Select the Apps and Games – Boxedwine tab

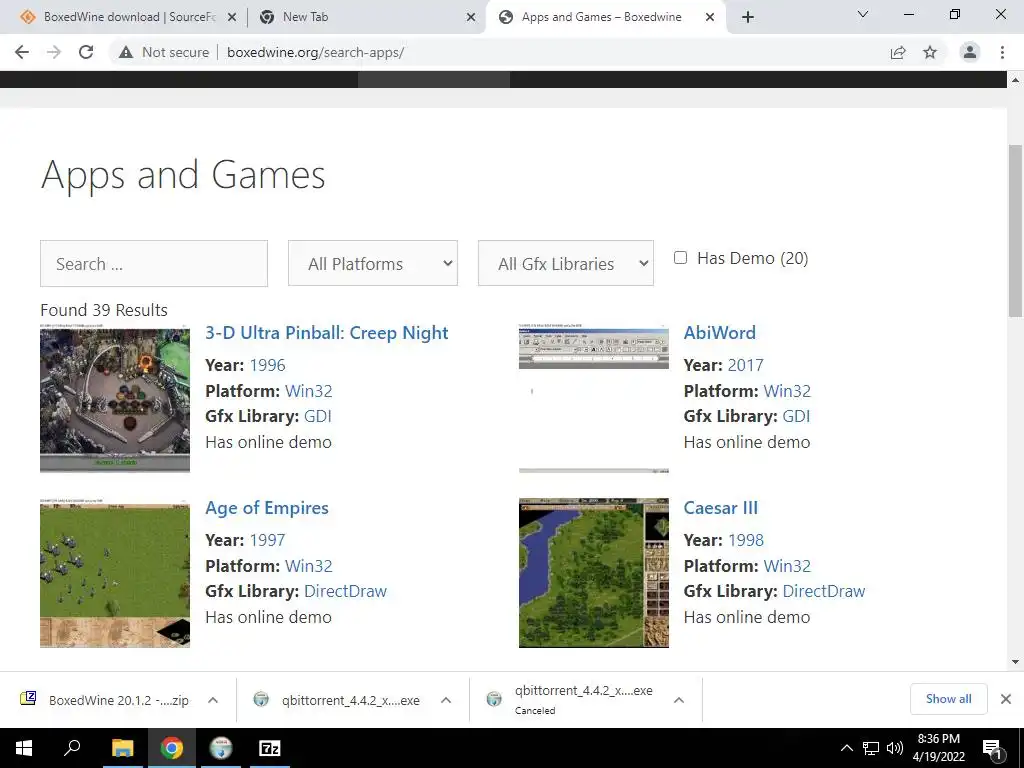coord(601,18)
